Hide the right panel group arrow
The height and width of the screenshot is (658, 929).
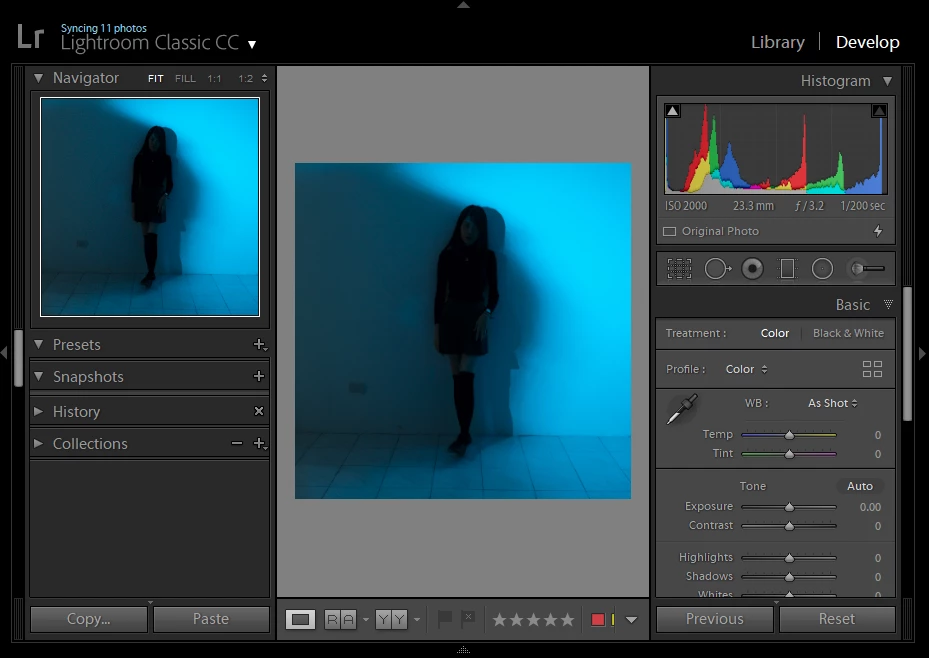[x=922, y=354]
